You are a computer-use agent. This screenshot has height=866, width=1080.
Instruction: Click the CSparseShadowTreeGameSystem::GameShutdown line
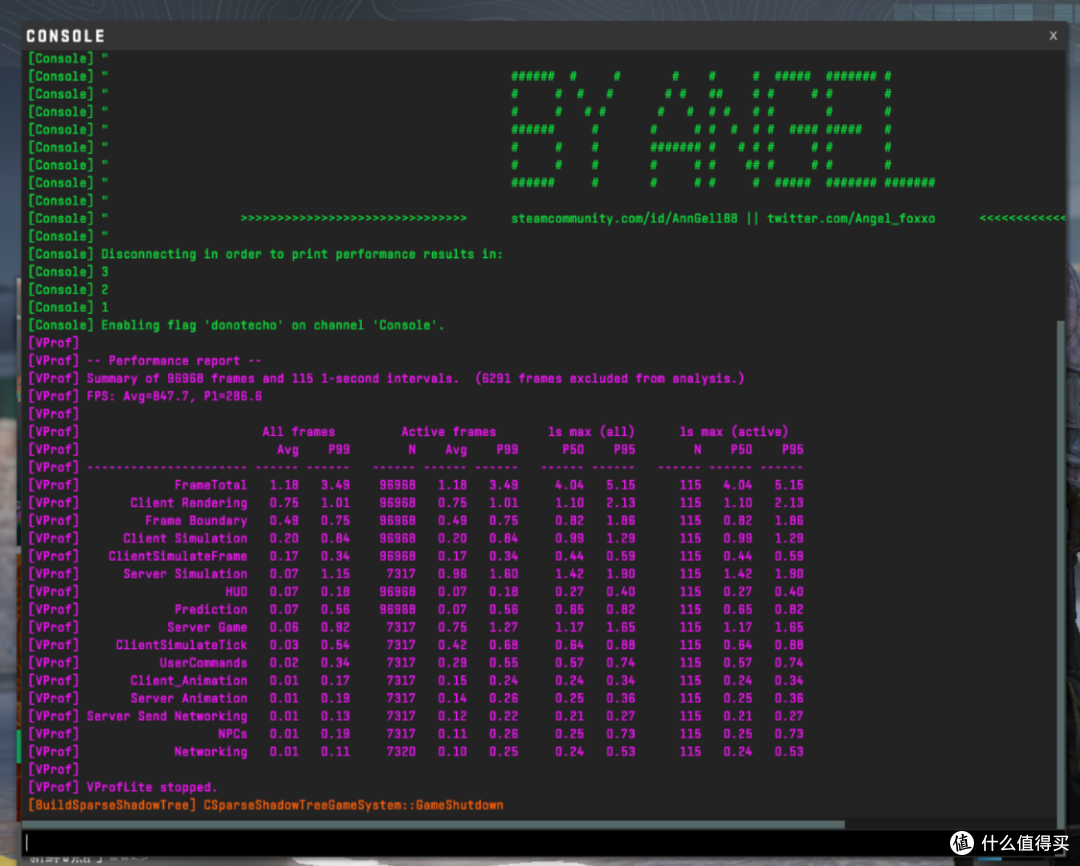click(353, 805)
